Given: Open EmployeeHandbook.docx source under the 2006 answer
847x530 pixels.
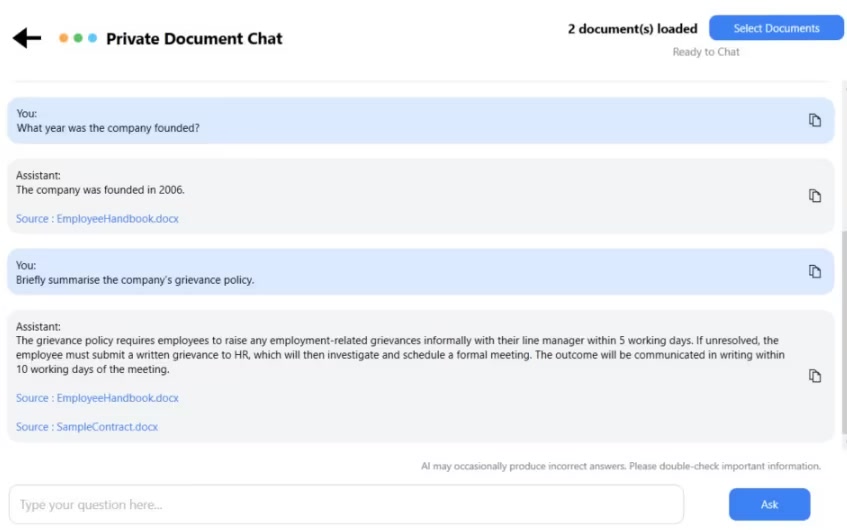Looking at the screenshot, I should pyautogui.click(x=97, y=218).
